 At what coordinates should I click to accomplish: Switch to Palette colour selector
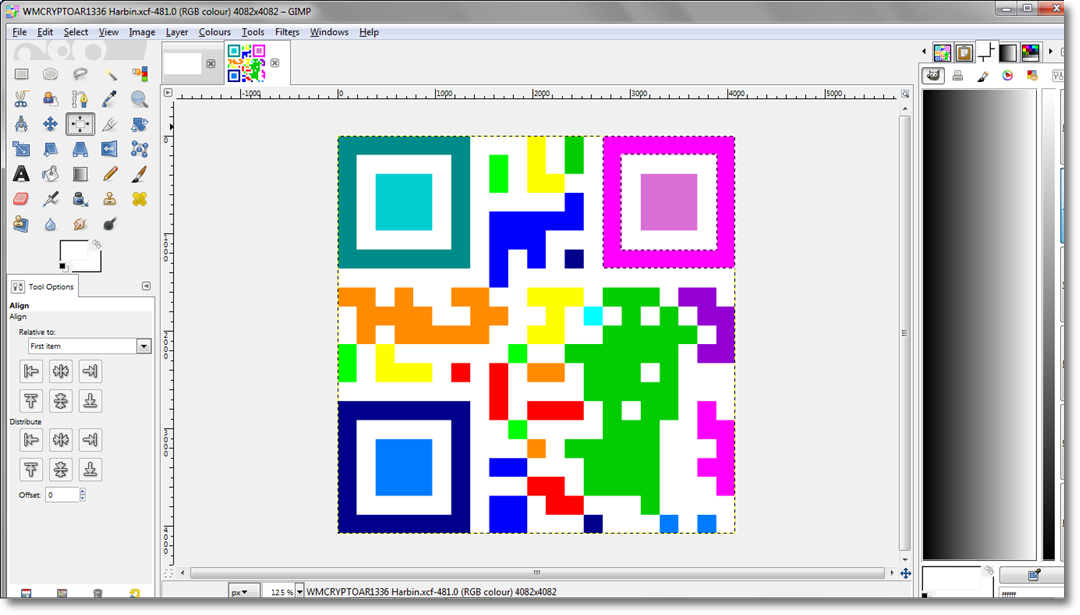pos(1032,76)
